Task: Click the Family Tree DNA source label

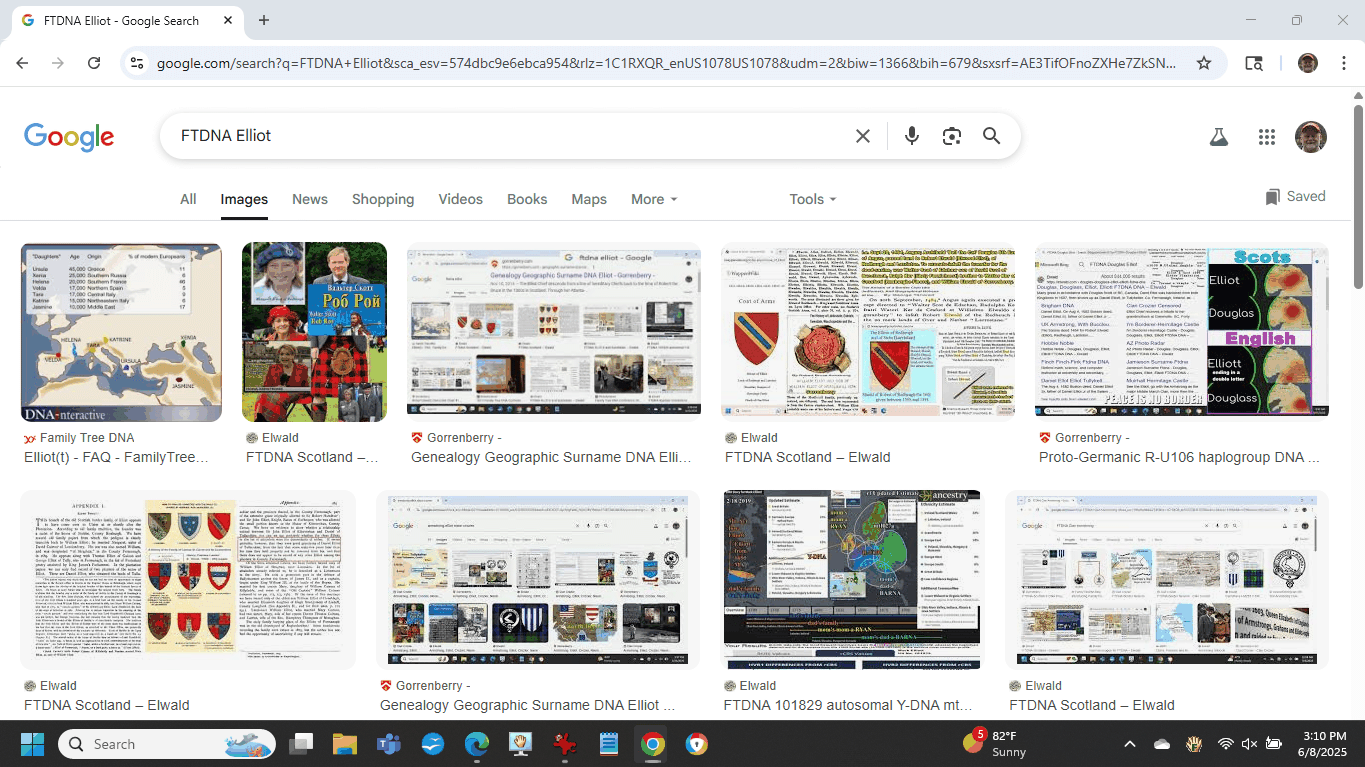Action: [87, 438]
